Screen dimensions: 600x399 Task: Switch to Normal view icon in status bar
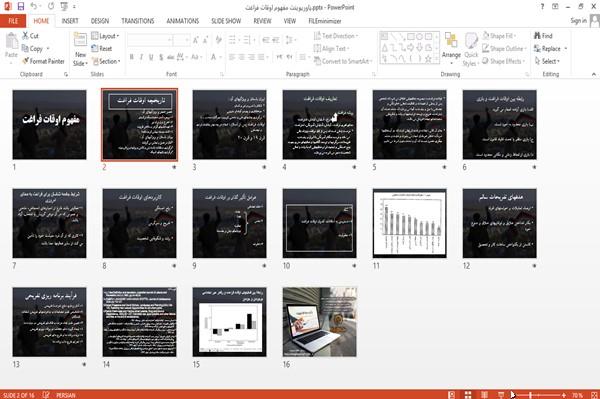point(452,395)
